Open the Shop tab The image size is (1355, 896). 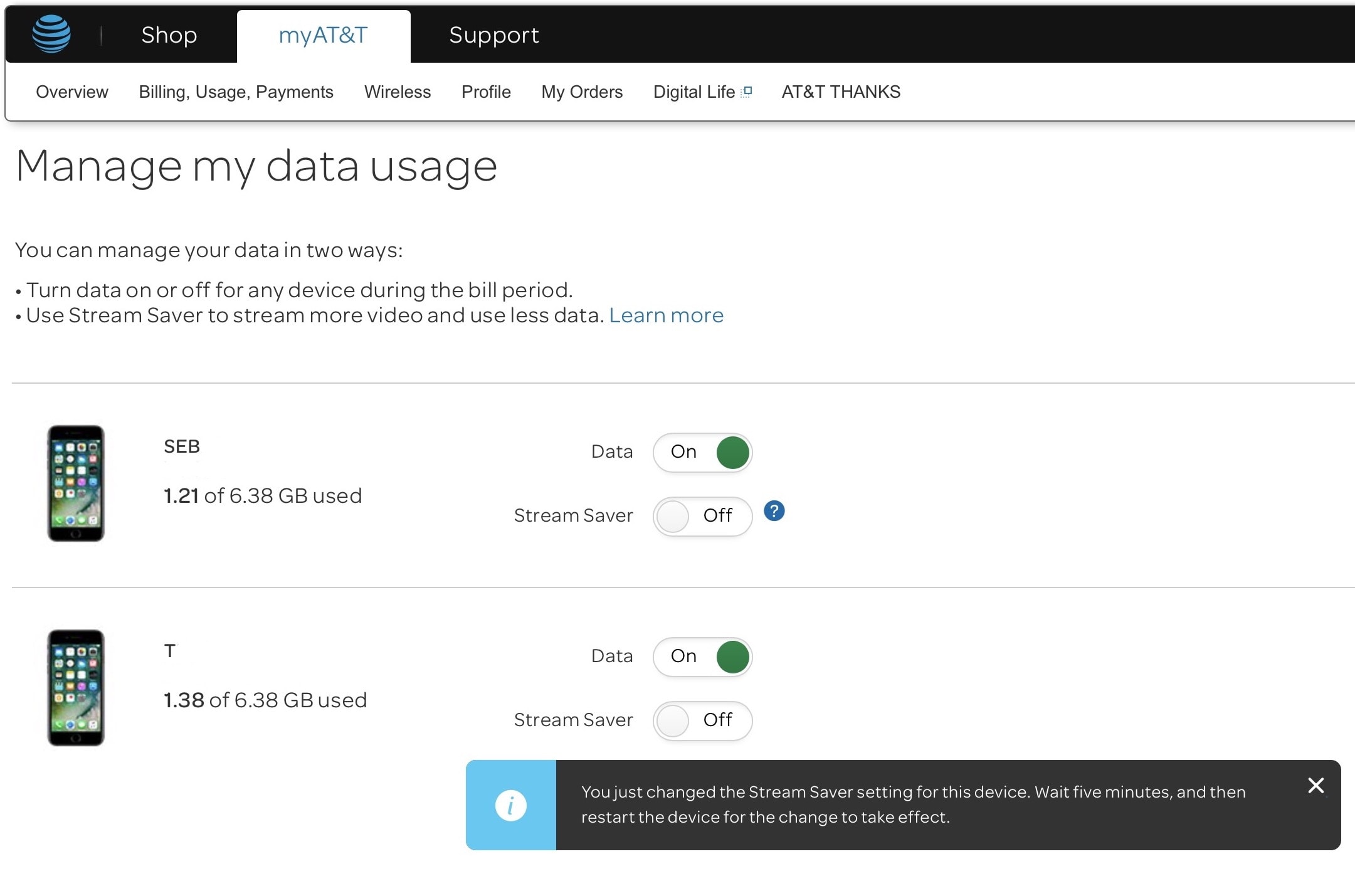pyautogui.click(x=169, y=35)
